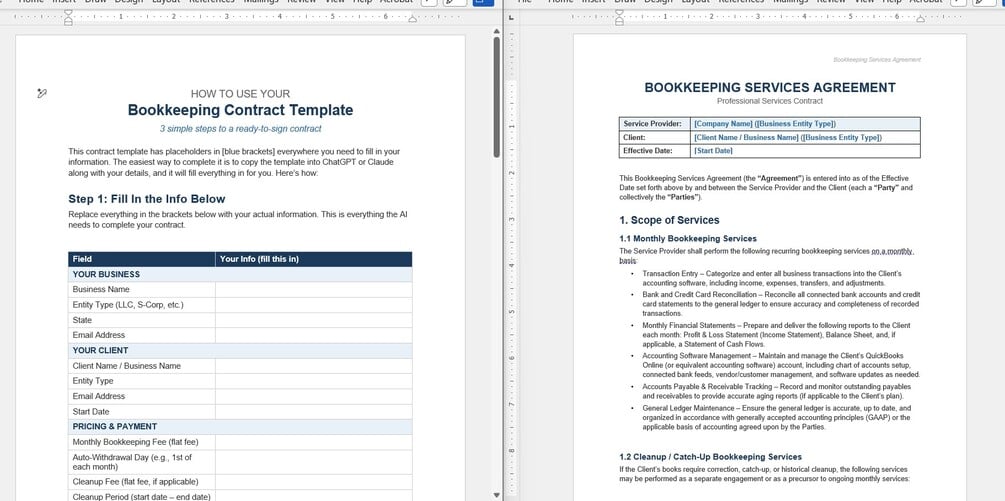Click the 'General Ledger Maintenance' bullet

[x=776, y=417]
